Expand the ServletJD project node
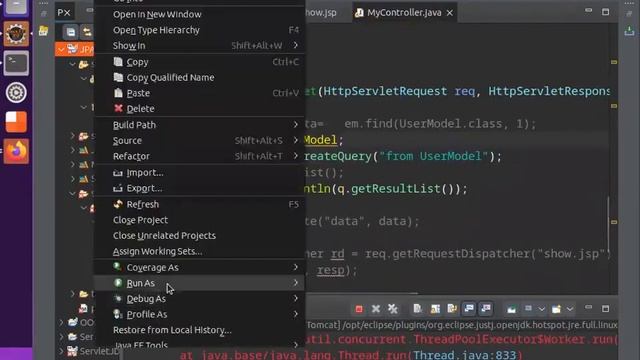Image resolution: width=640 pixels, height=360 pixels. 61,351
